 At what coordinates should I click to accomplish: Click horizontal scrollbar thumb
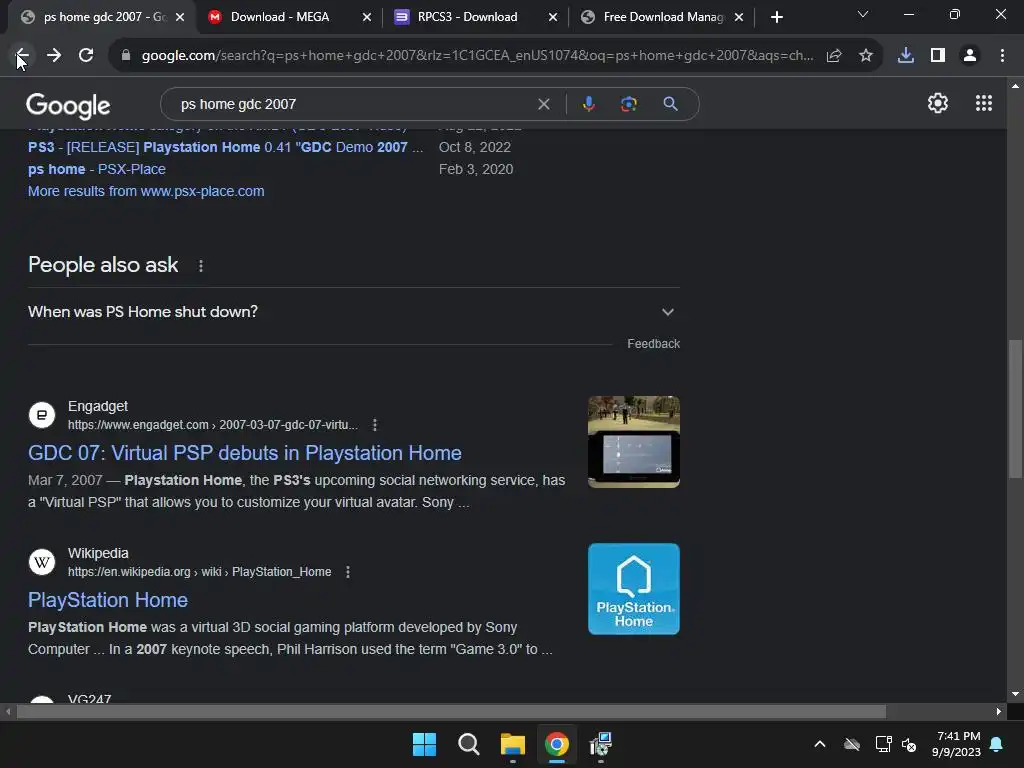tap(451, 712)
